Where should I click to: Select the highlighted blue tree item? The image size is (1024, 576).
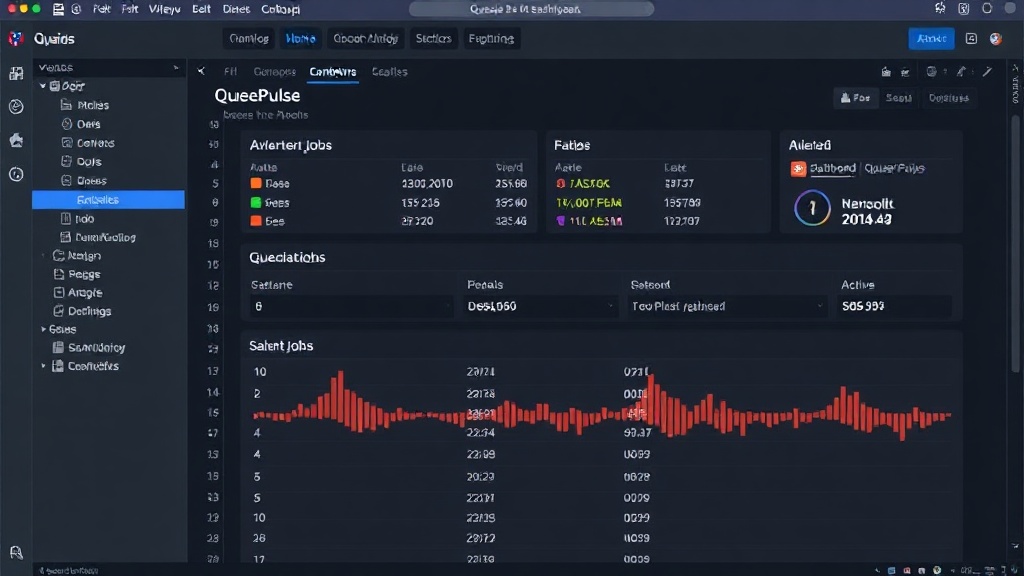pyautogui.click(x=108, y=200)
